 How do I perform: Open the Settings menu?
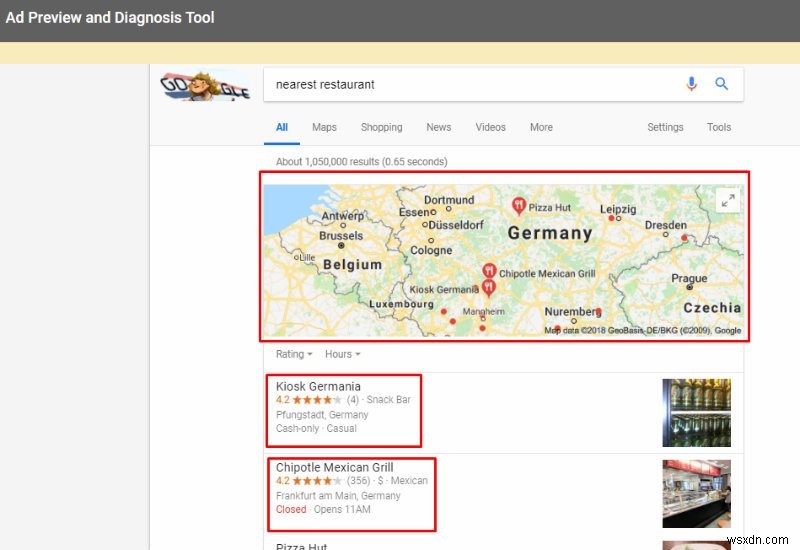pyautogui.click(x=665, y=127)
